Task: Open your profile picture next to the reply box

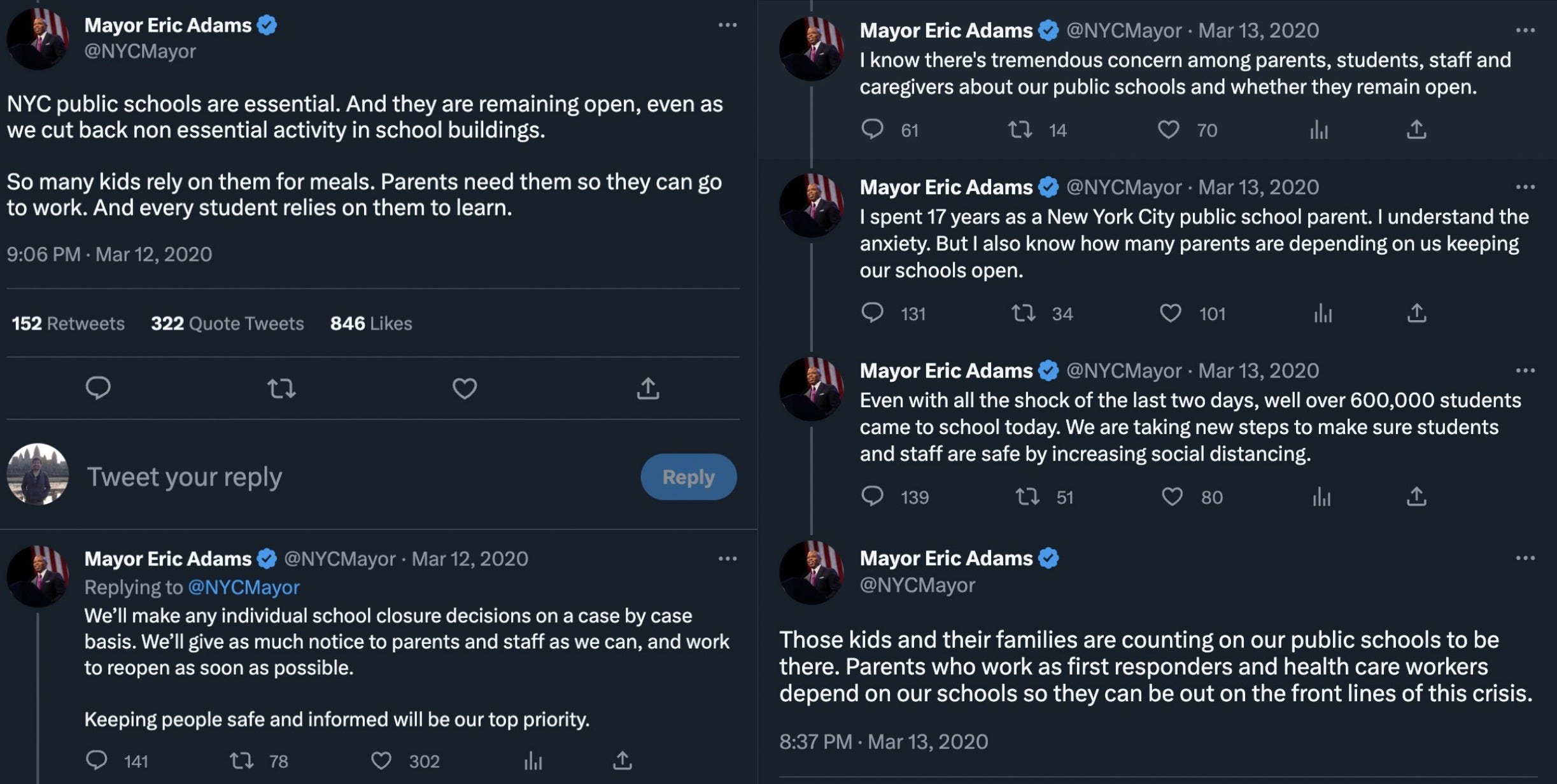Action: coord(38,474)
